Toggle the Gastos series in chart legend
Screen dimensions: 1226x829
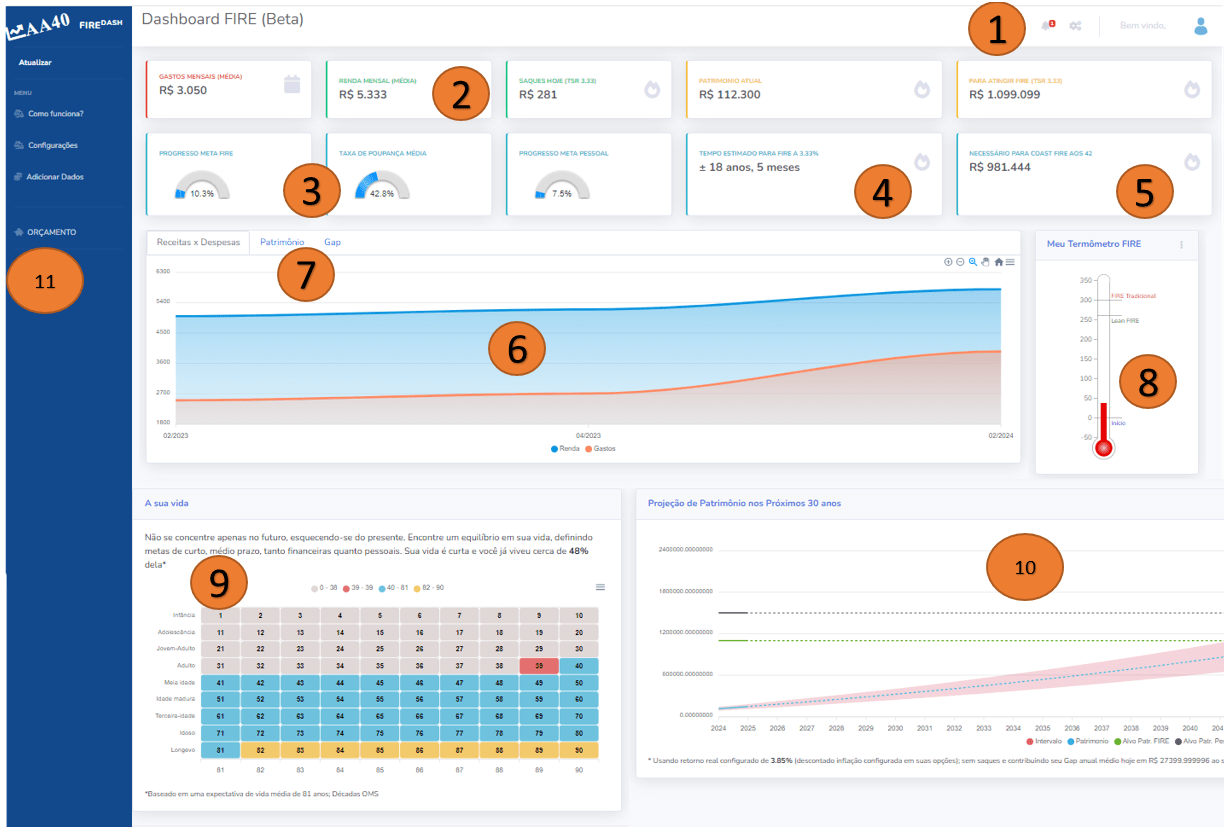click(x=599, y=449)
